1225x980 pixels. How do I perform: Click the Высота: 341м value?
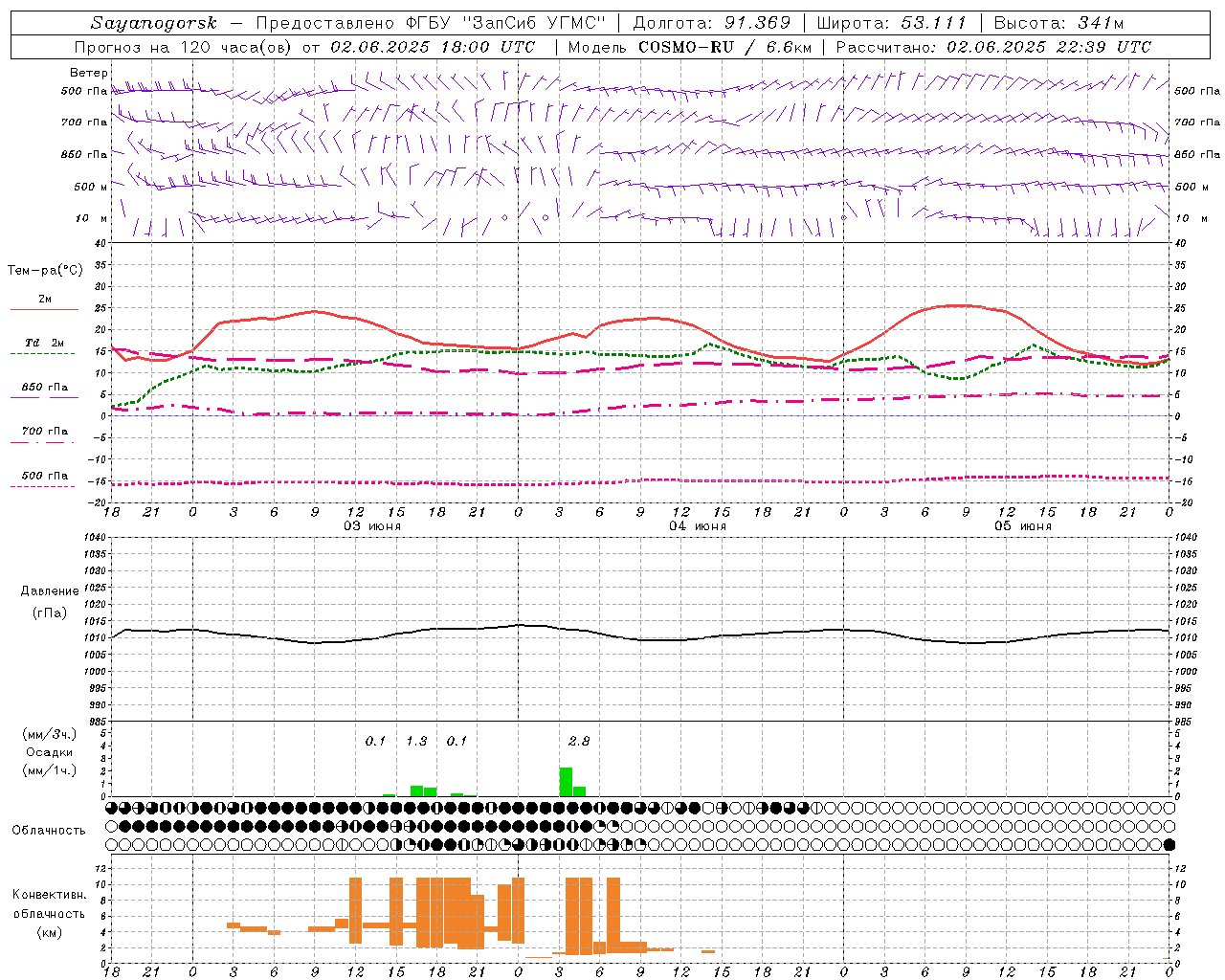1058,23
